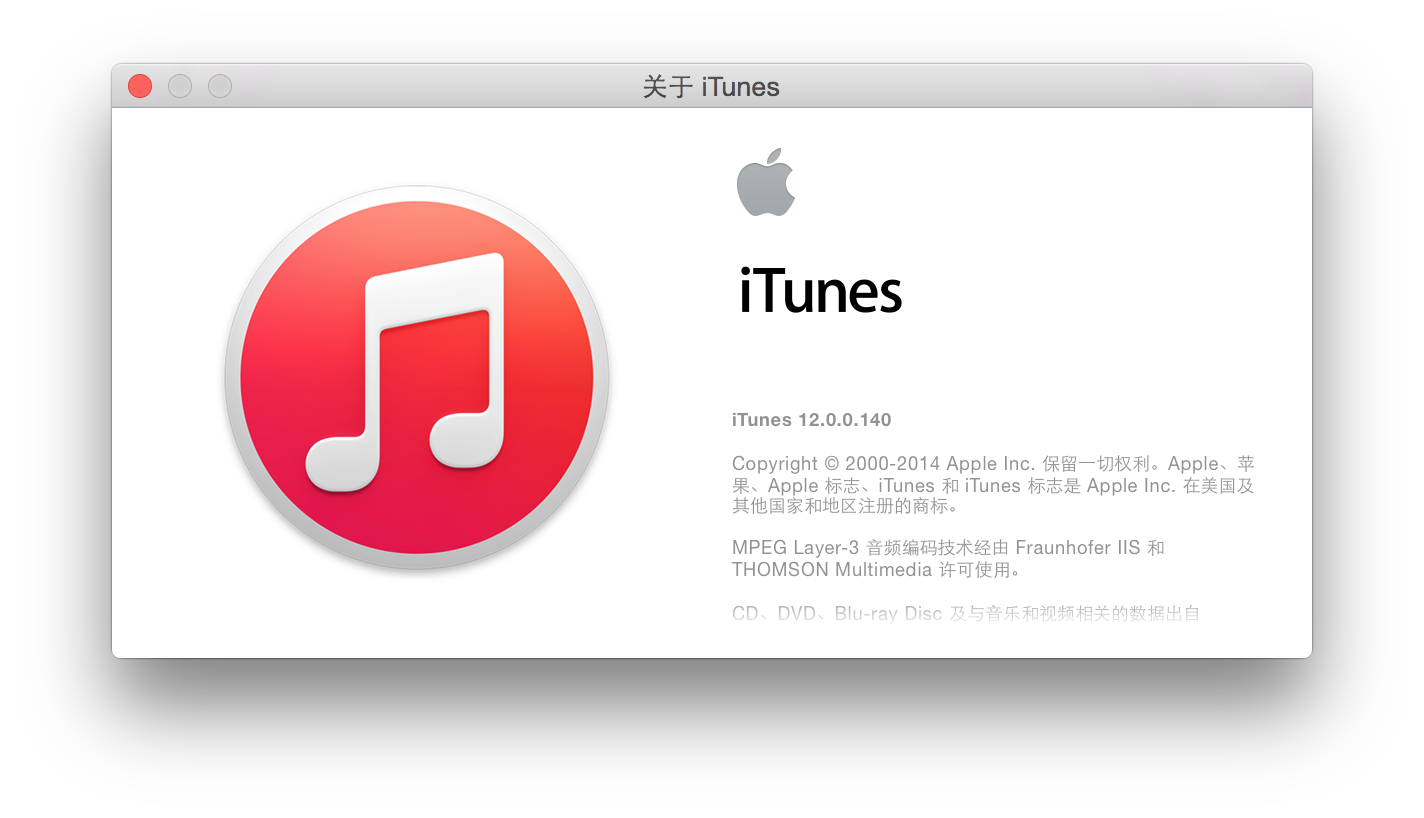Click the iTunes application name heading
The height and width of the screenshot is (818, 1424).
818,292
